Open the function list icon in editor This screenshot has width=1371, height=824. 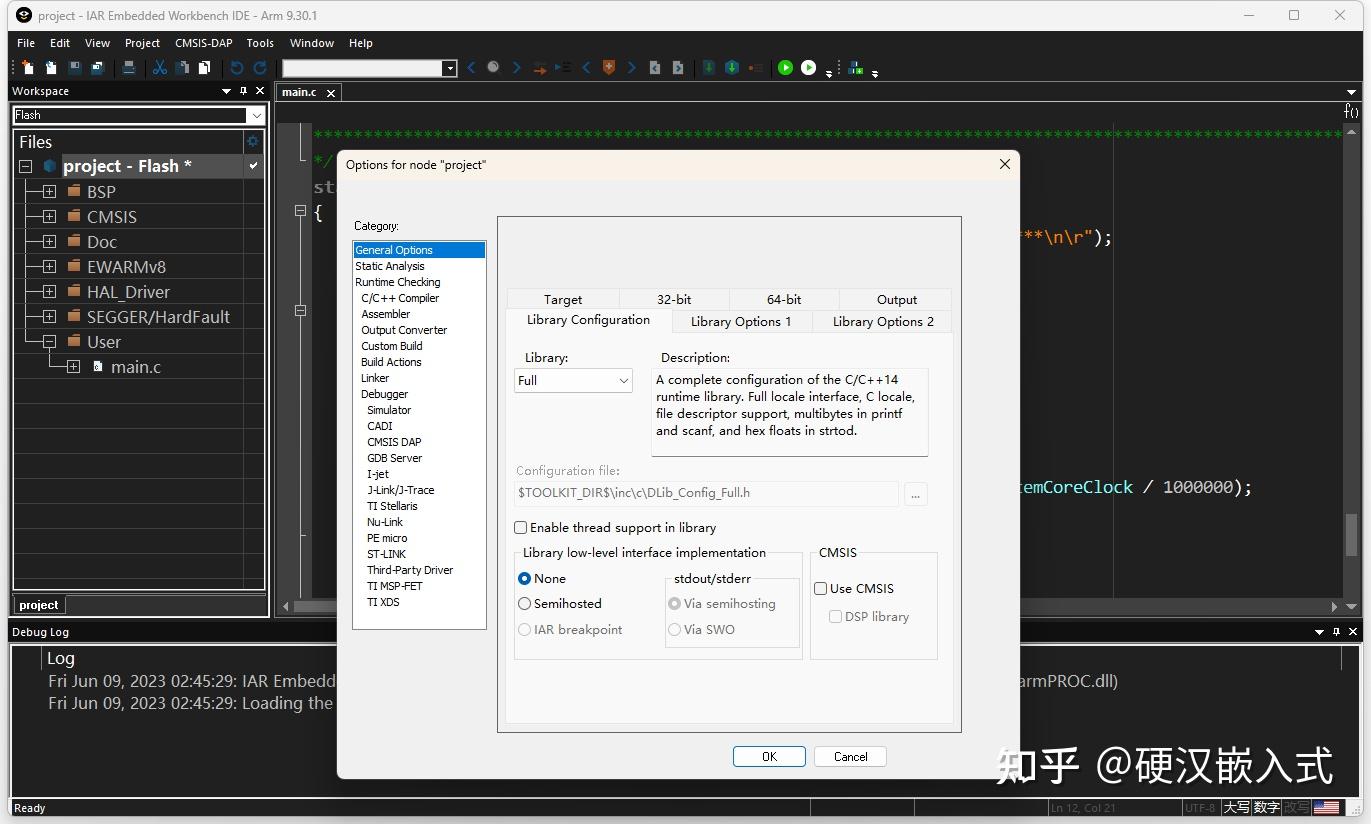[1351, 111]
